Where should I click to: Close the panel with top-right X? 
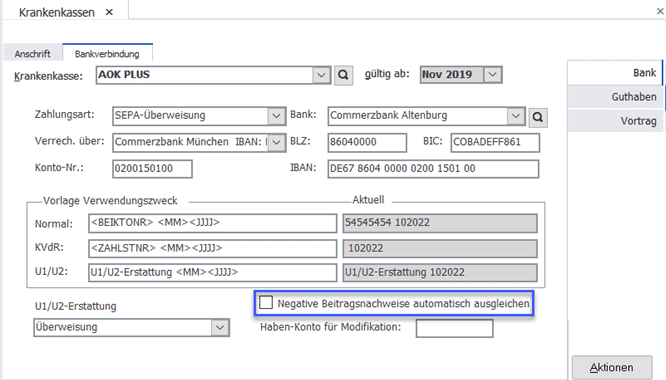[660, 11]
